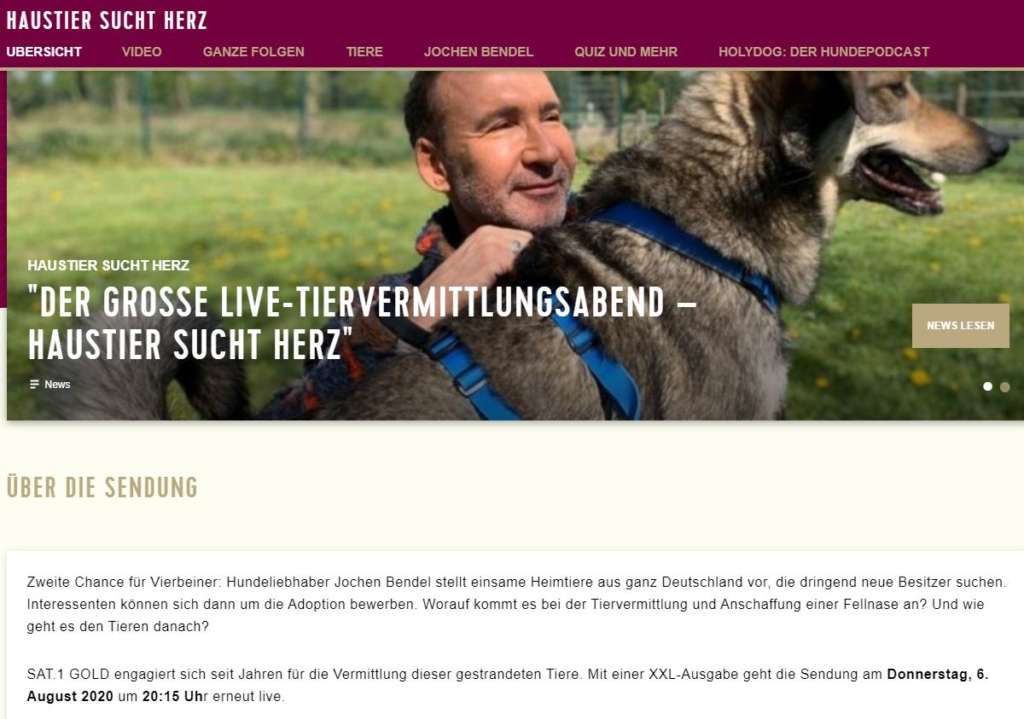Select JOCHEN BENDEL in the navigation
Viewport: 1024px width, 719px height.
coord(478,52)
